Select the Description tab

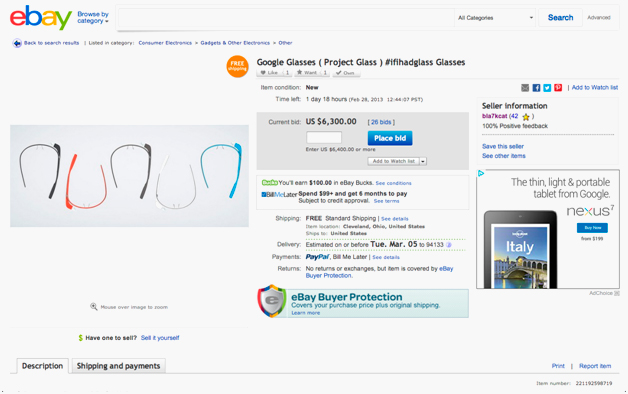[42, 366]
